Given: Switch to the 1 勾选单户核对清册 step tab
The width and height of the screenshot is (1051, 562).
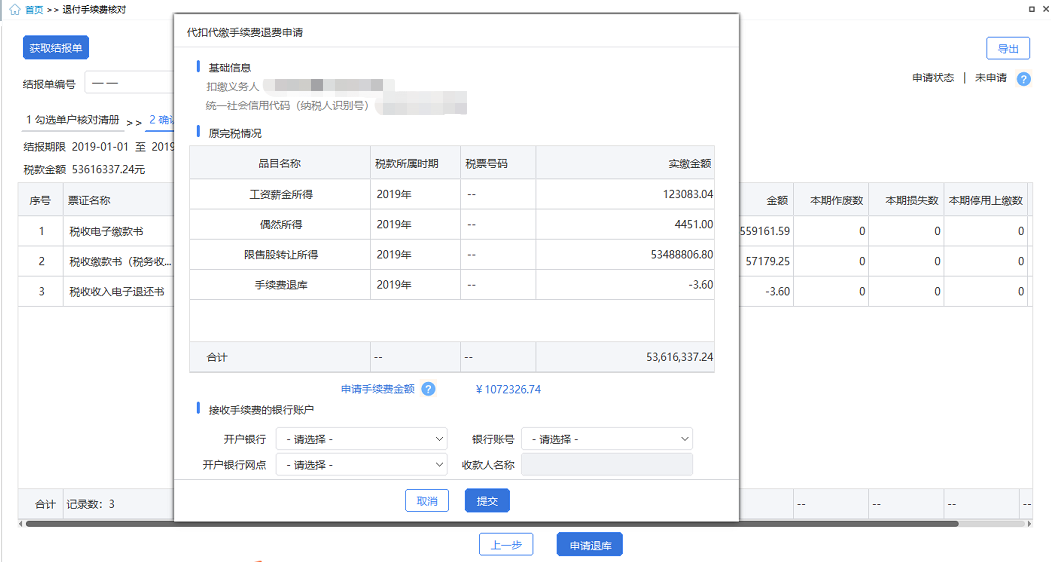Looking at the screenshot, I should pyautogui.click(x=72, y=120).
